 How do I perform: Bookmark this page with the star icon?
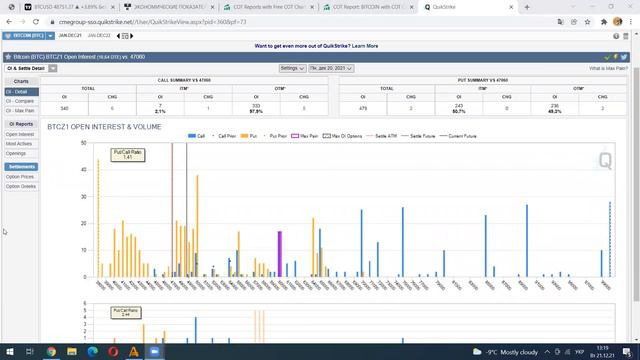[x=587, y=22]
